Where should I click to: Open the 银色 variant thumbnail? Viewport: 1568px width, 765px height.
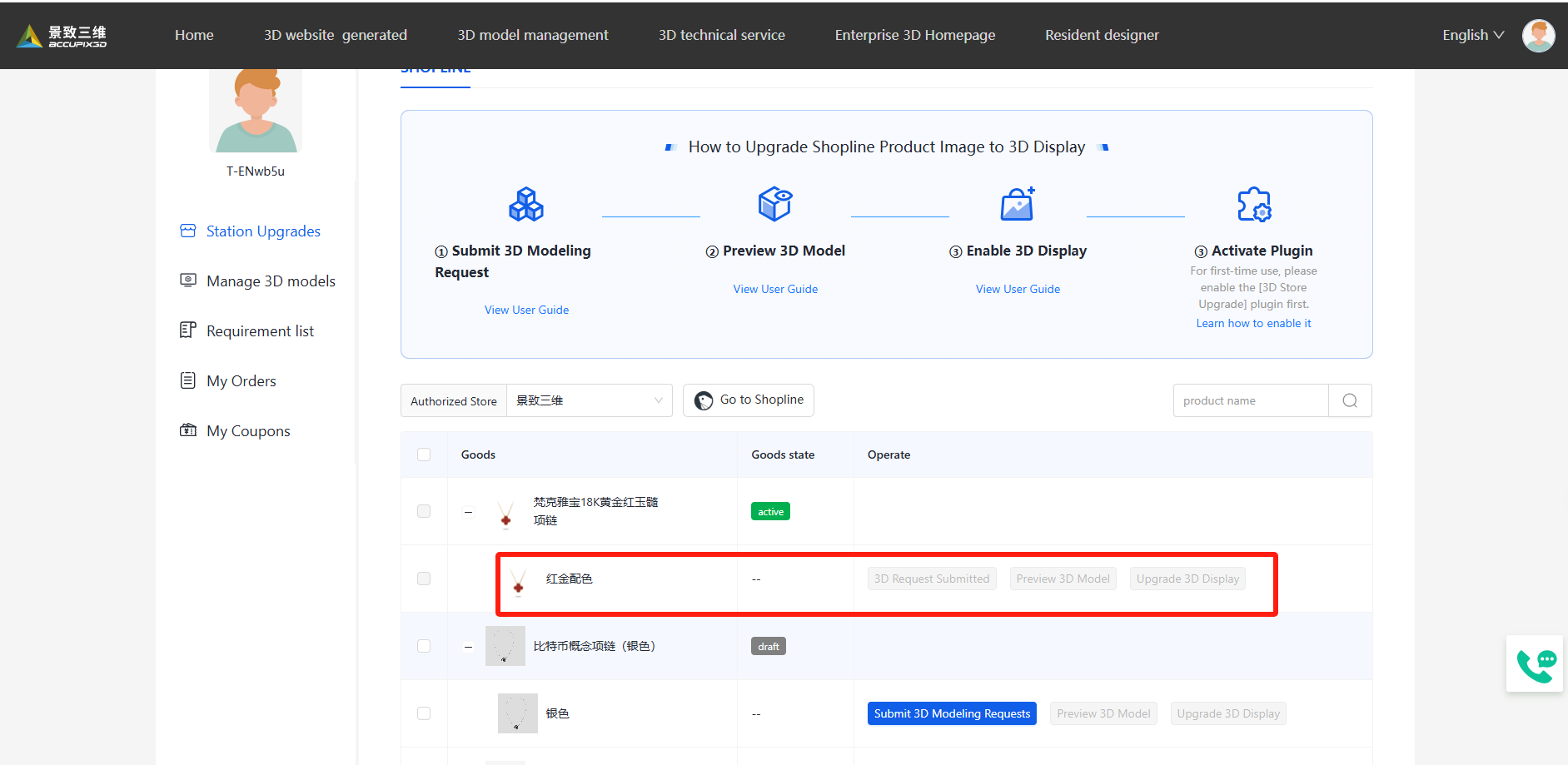518,713
